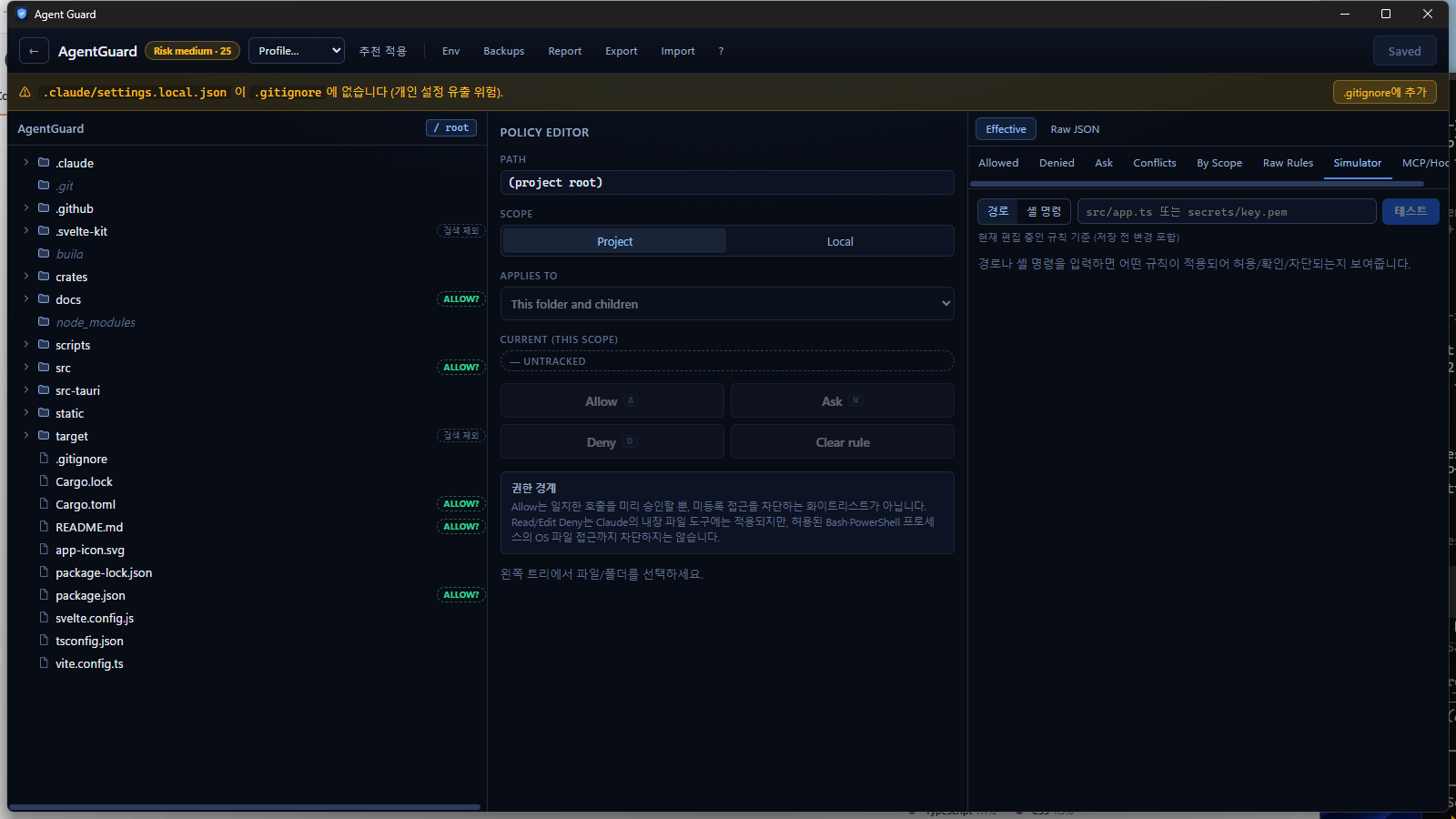Viewport: 1456px width, 819px height.
Task: Open the Applies To dropdown
Action: 727,304
